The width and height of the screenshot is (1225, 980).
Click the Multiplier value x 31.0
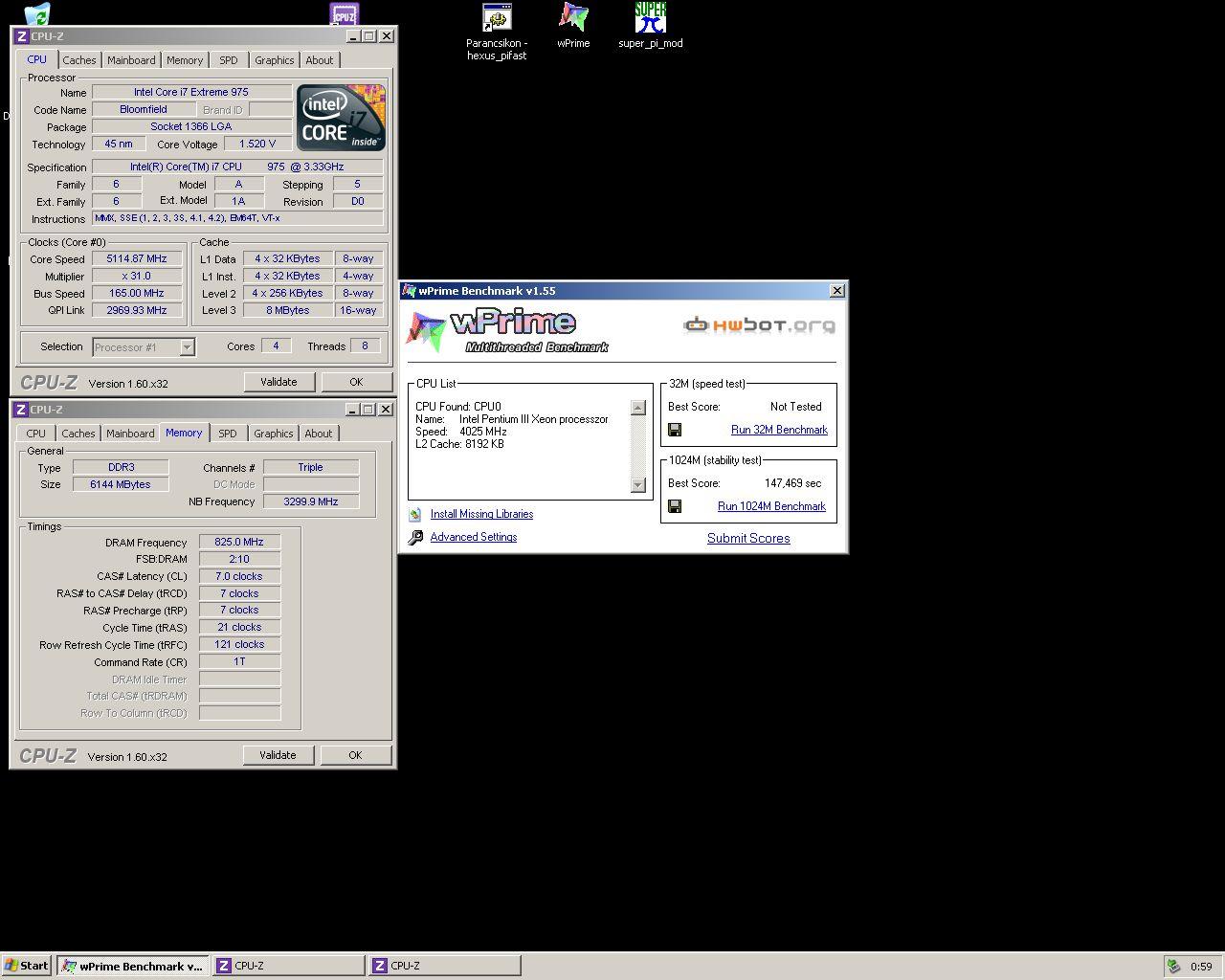[137, 277]
